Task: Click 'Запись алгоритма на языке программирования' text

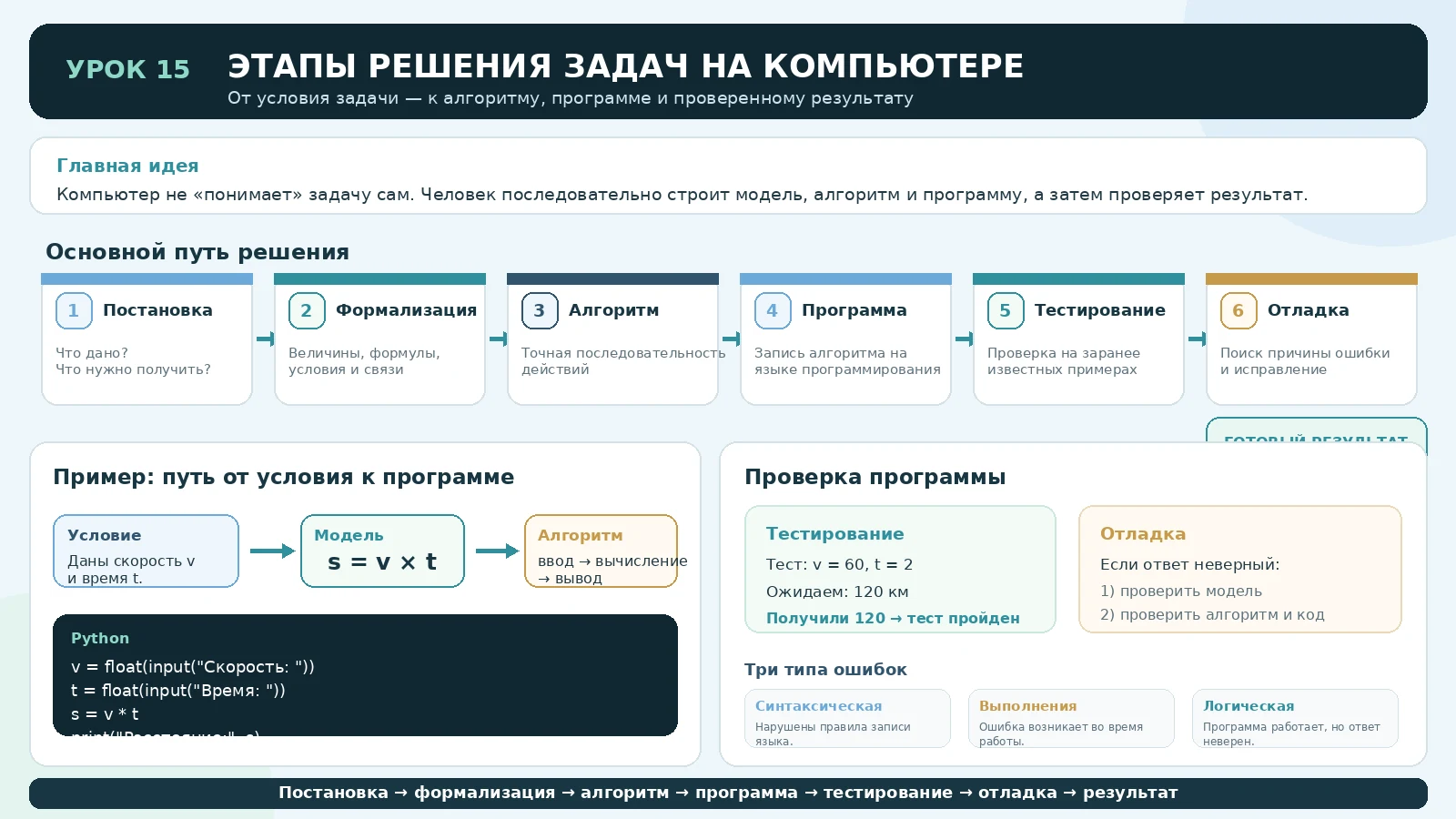Action: coord(847,361)
